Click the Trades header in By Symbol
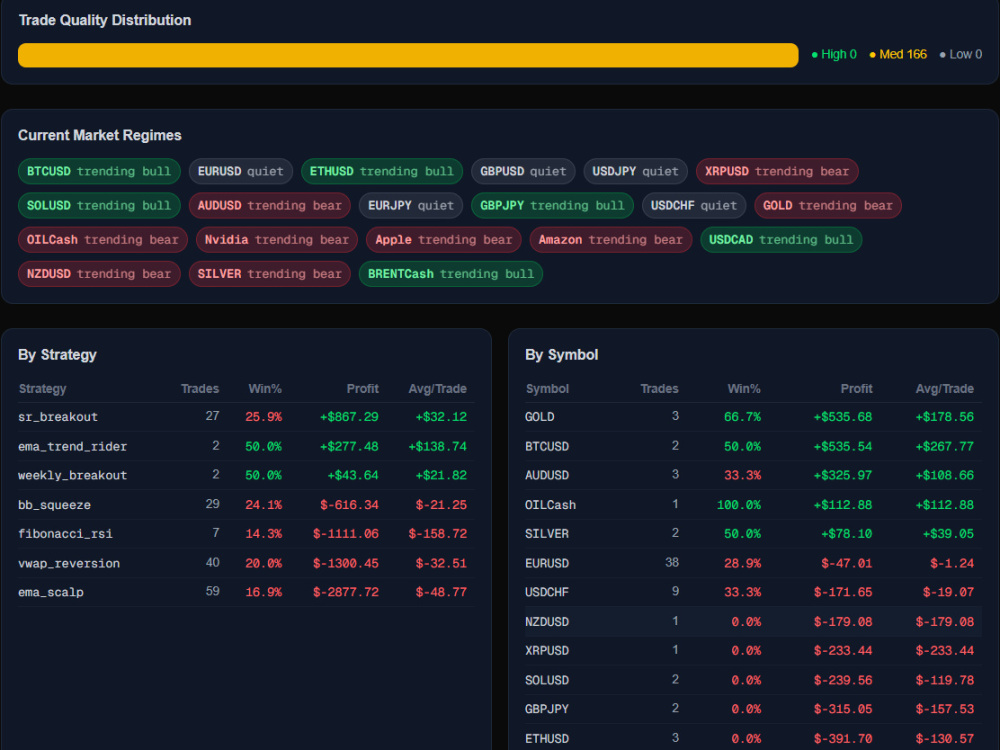1000x750 pixels. point(659,388)
